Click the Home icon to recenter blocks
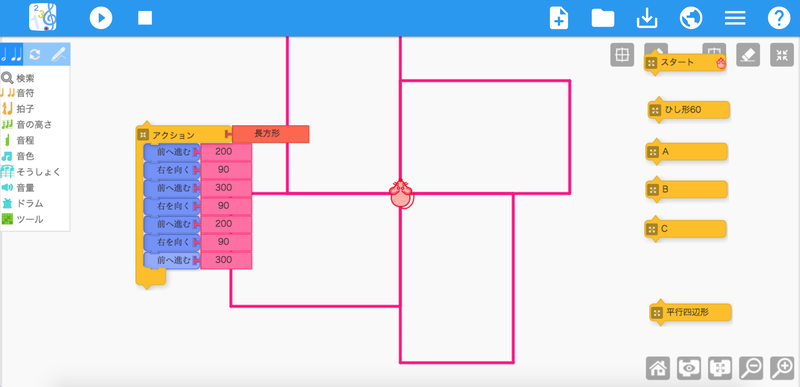The width and height of the screenshot is (800, 387). coord(658,368)
